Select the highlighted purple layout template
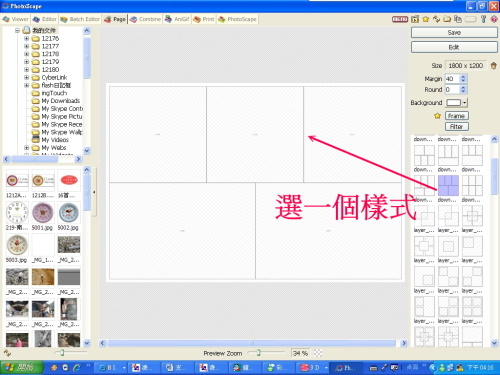This screenshot has width=500, height=375. point(448,186)
